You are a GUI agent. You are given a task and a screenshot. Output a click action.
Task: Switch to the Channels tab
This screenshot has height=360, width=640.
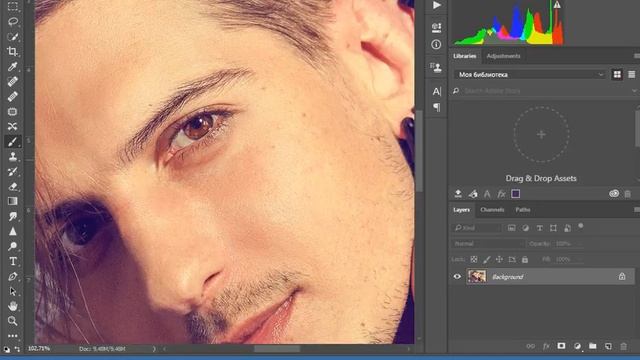pos(492,210)
